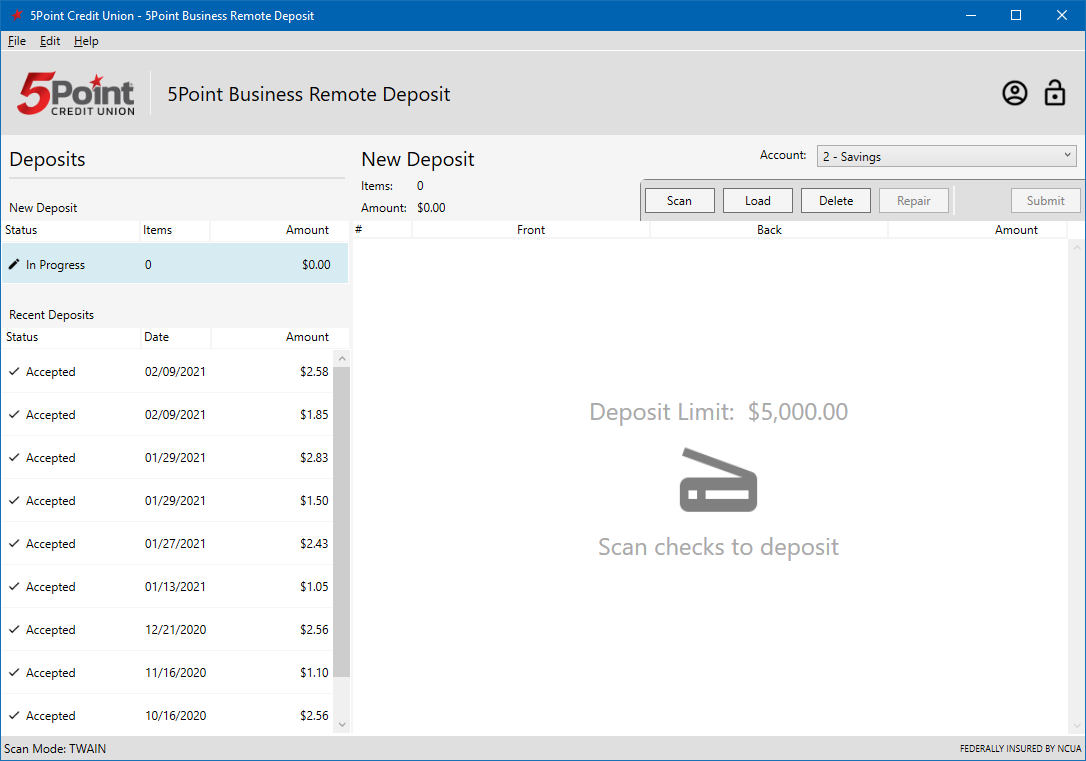Click the Date column header
Image resolution: width=1086 pixels, height=761 pixels.
tap(176, 337)
